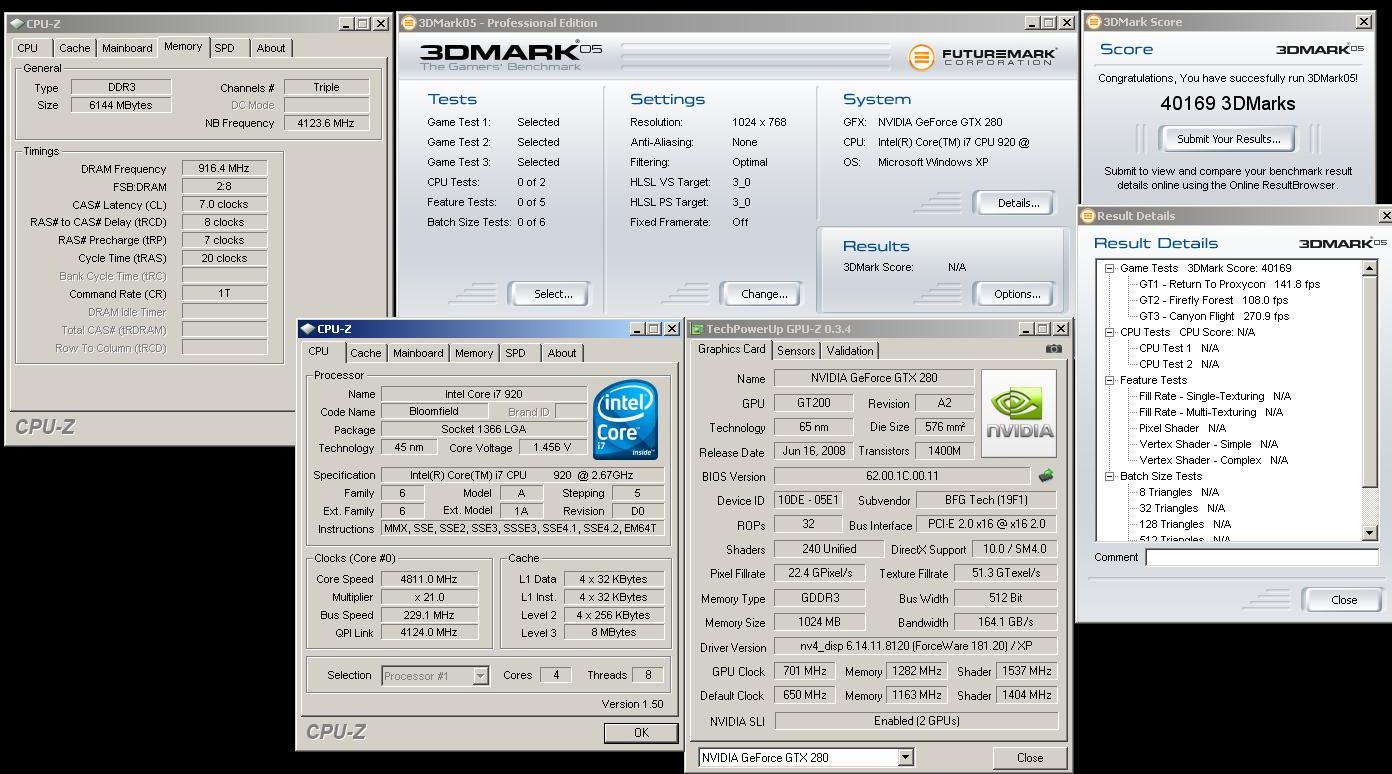Click the Driver Version field in GPU-Z
This screenshot has height=774, width=1392.
(916, 647)
